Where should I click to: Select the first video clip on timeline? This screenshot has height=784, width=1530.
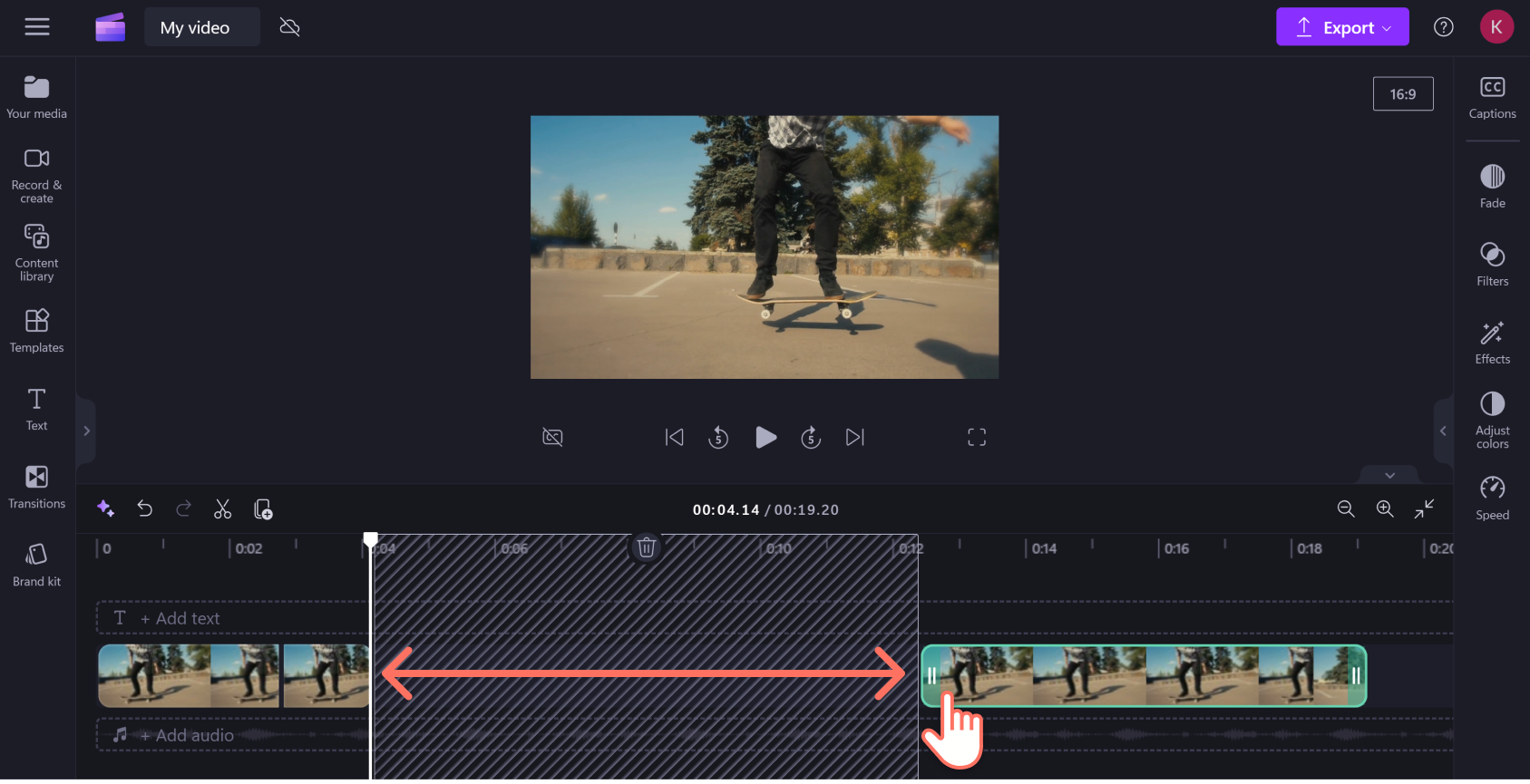(189, 676)
